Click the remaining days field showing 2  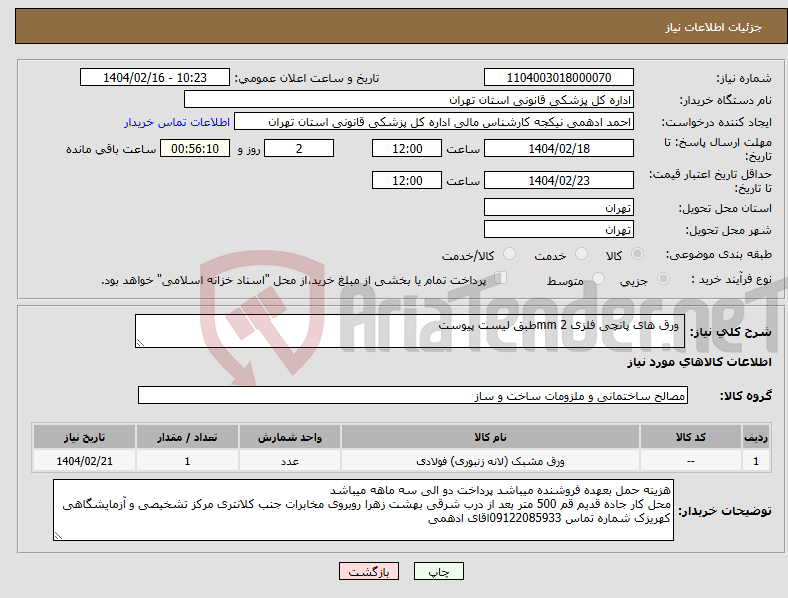[x=299, y=148]
